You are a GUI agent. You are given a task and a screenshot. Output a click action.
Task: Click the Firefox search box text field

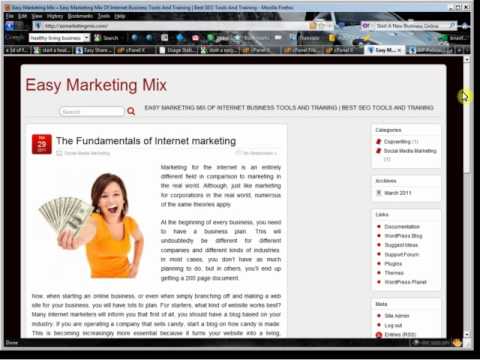pyautogui.click(x=409, y=26)
